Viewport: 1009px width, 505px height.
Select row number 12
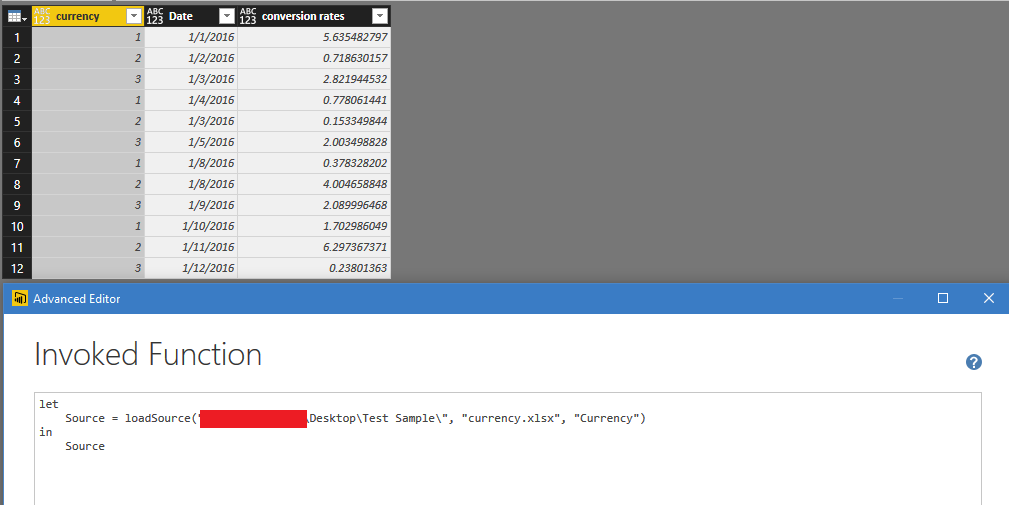17,268
